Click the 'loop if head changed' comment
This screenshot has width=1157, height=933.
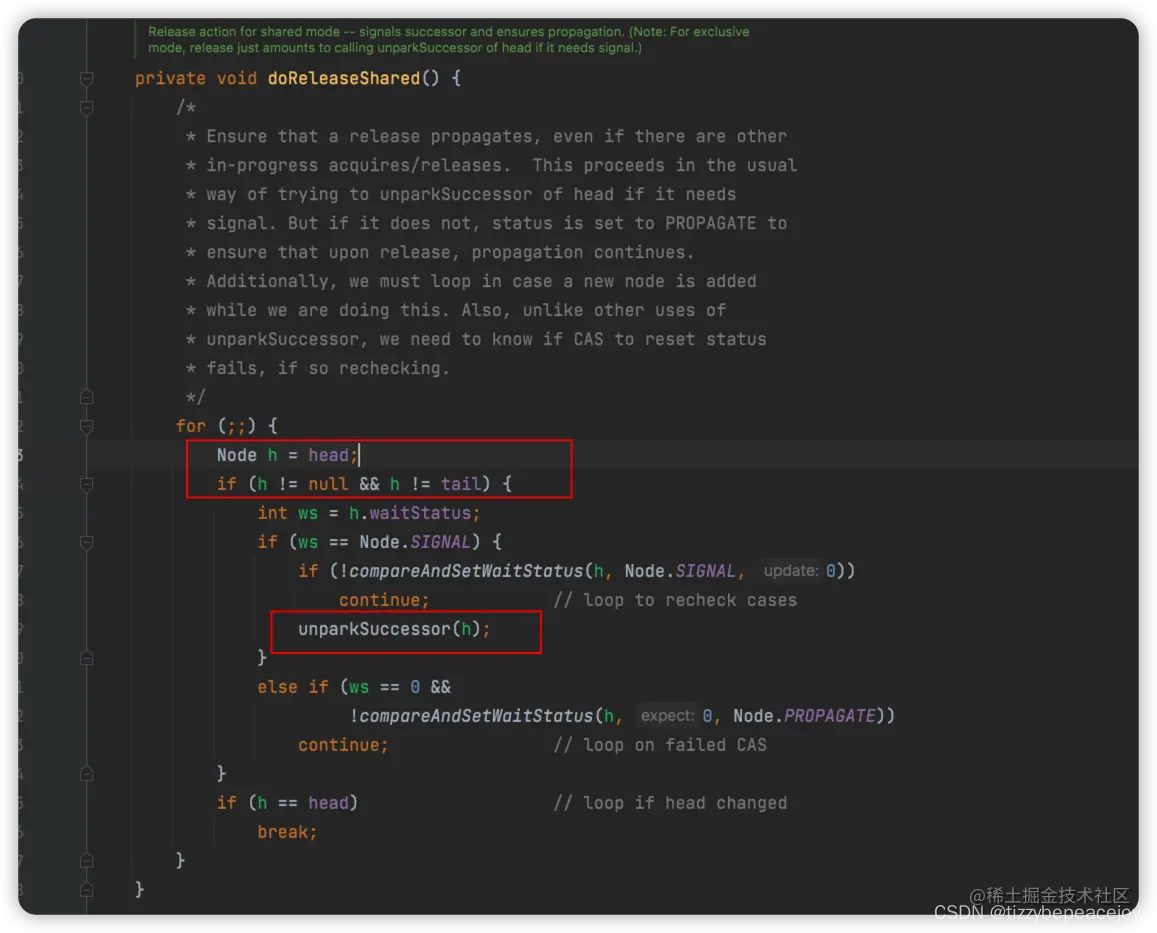(670, 803)
